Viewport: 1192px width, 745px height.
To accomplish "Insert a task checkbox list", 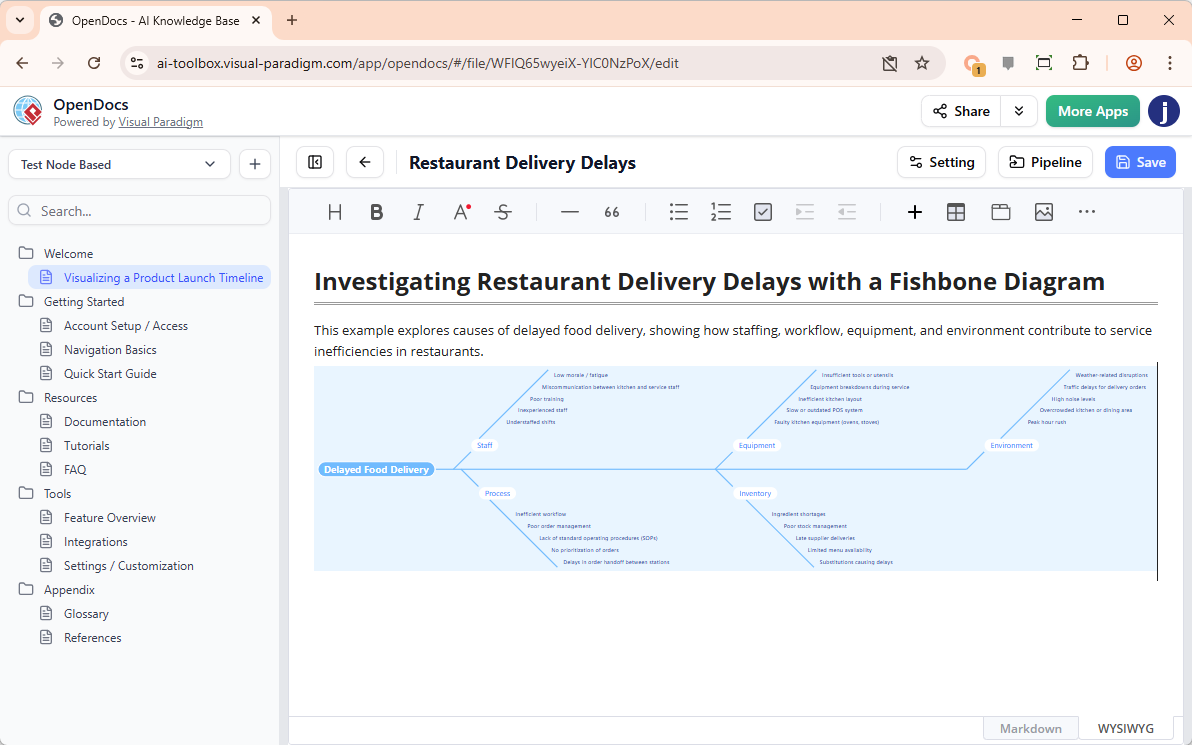I will pos(763,212).
